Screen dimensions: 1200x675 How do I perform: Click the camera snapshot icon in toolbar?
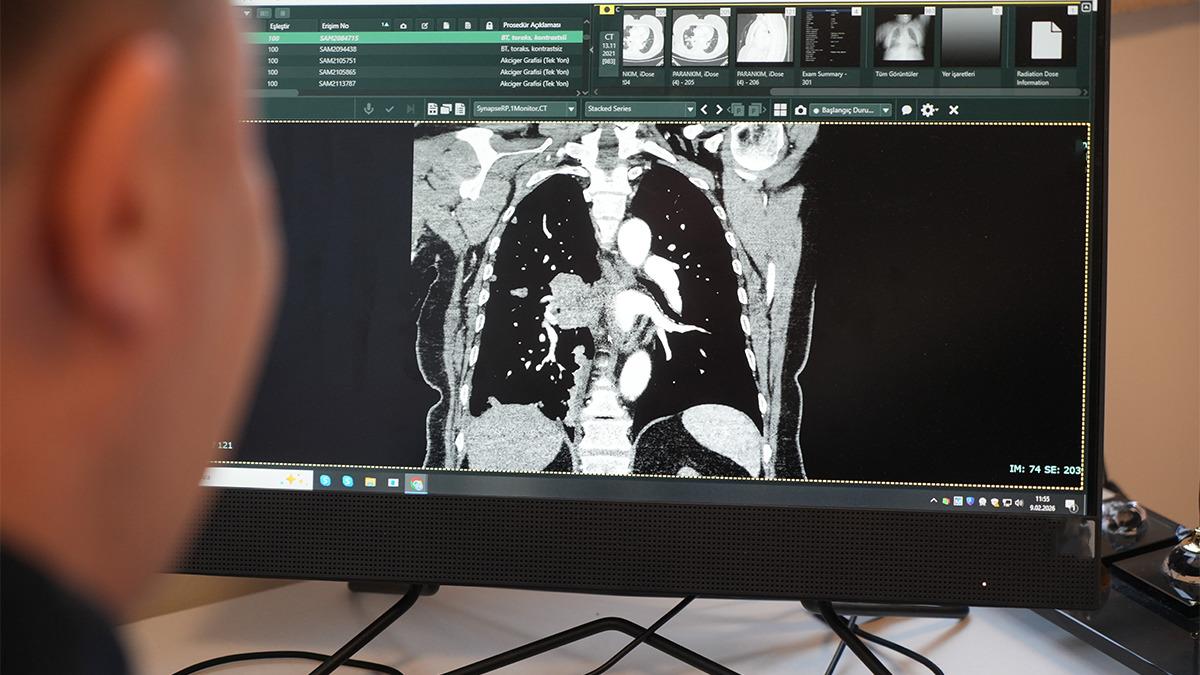[x=801, y=110]
